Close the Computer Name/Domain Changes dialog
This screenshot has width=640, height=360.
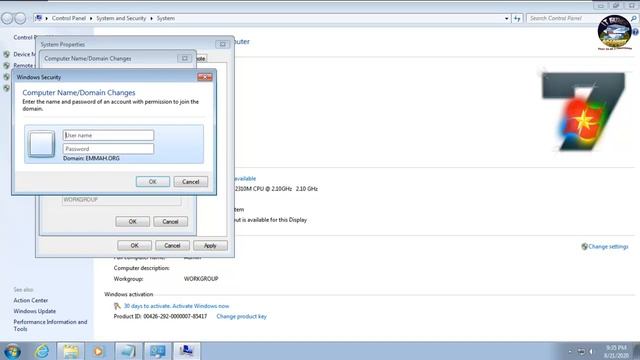(184, 58)
